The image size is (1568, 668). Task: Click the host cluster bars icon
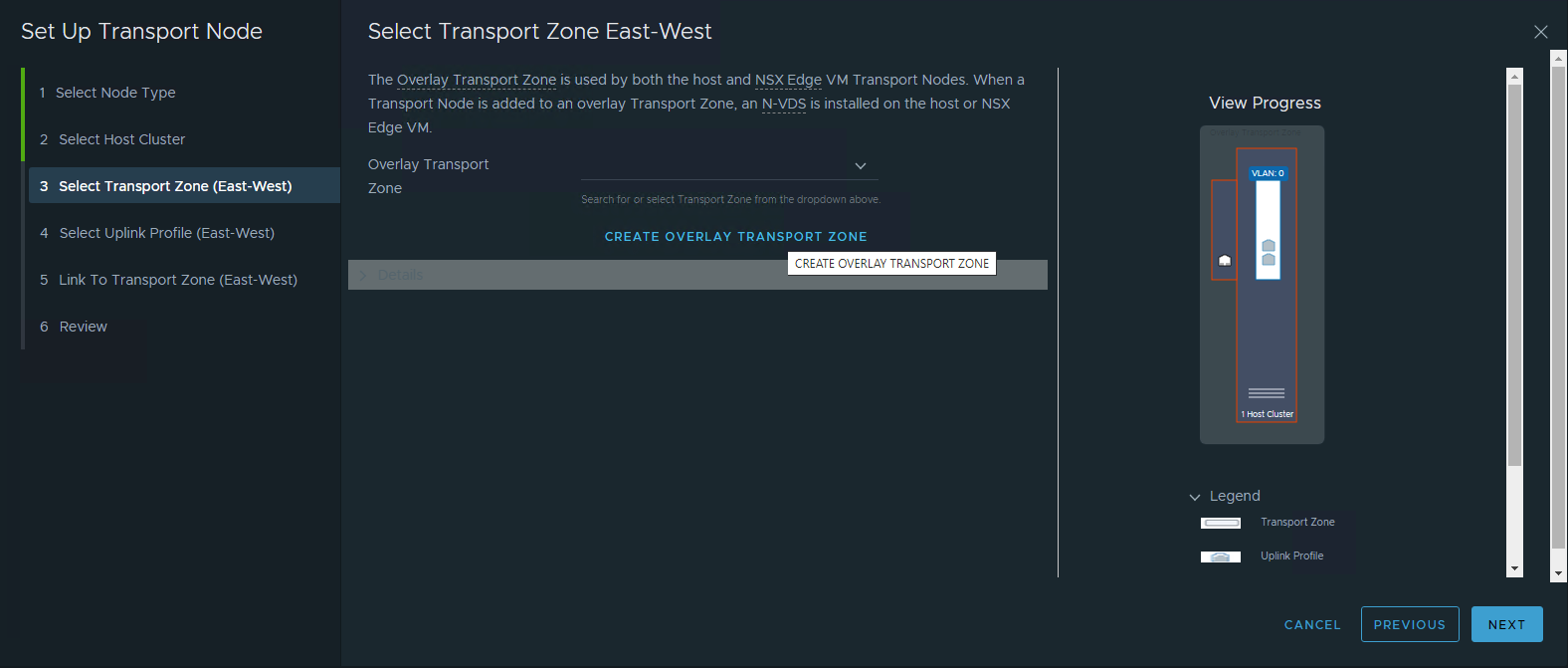click(x=1267, y=393)
